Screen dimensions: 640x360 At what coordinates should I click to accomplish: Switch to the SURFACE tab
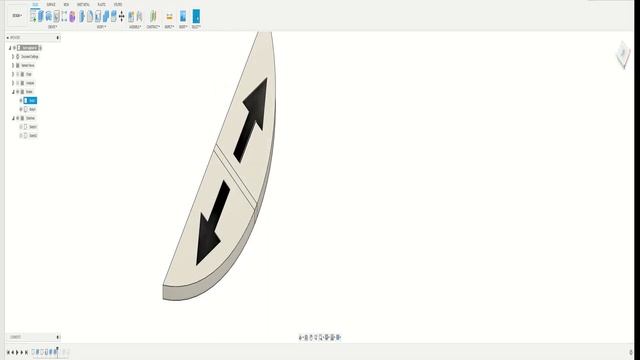51,4
